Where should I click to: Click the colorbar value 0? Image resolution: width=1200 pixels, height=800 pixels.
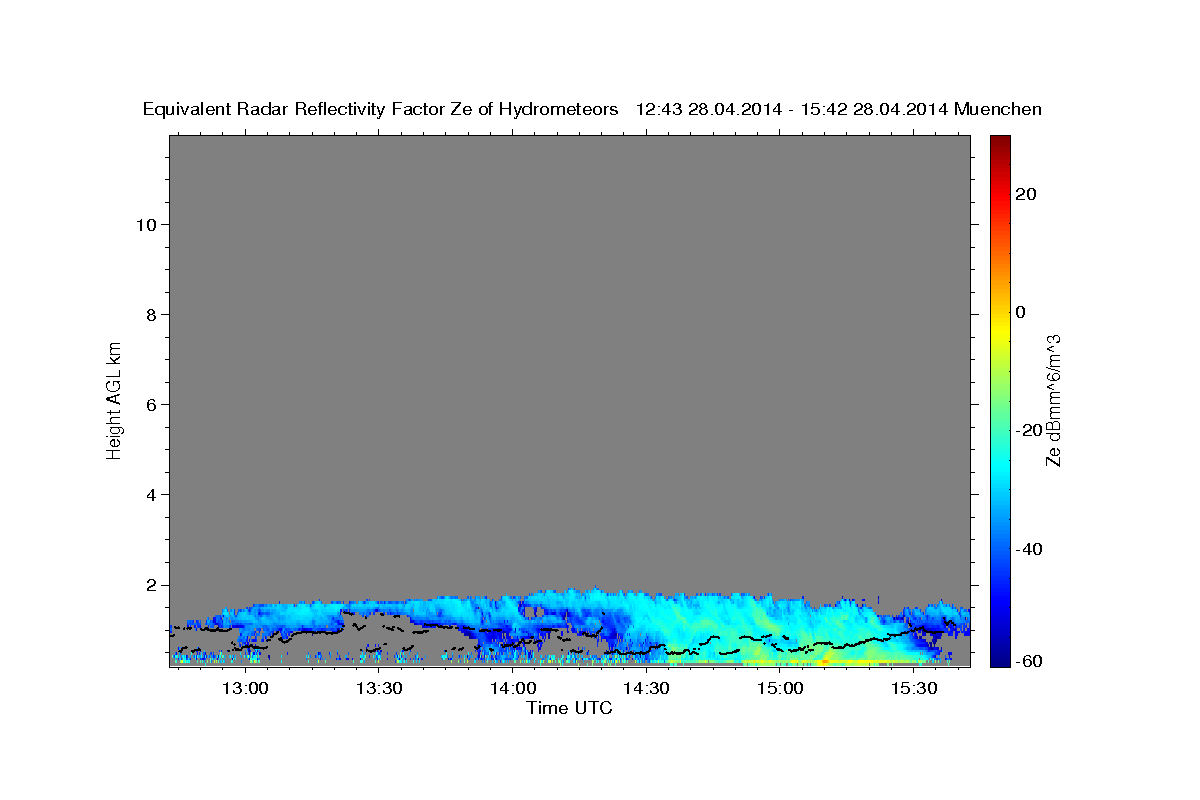(1021, 312)
